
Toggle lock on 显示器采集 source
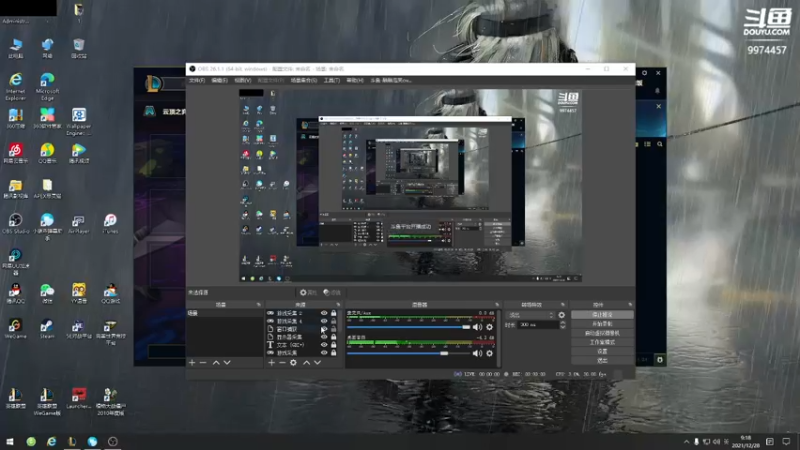pyautogui.click(x=334, y=337)
